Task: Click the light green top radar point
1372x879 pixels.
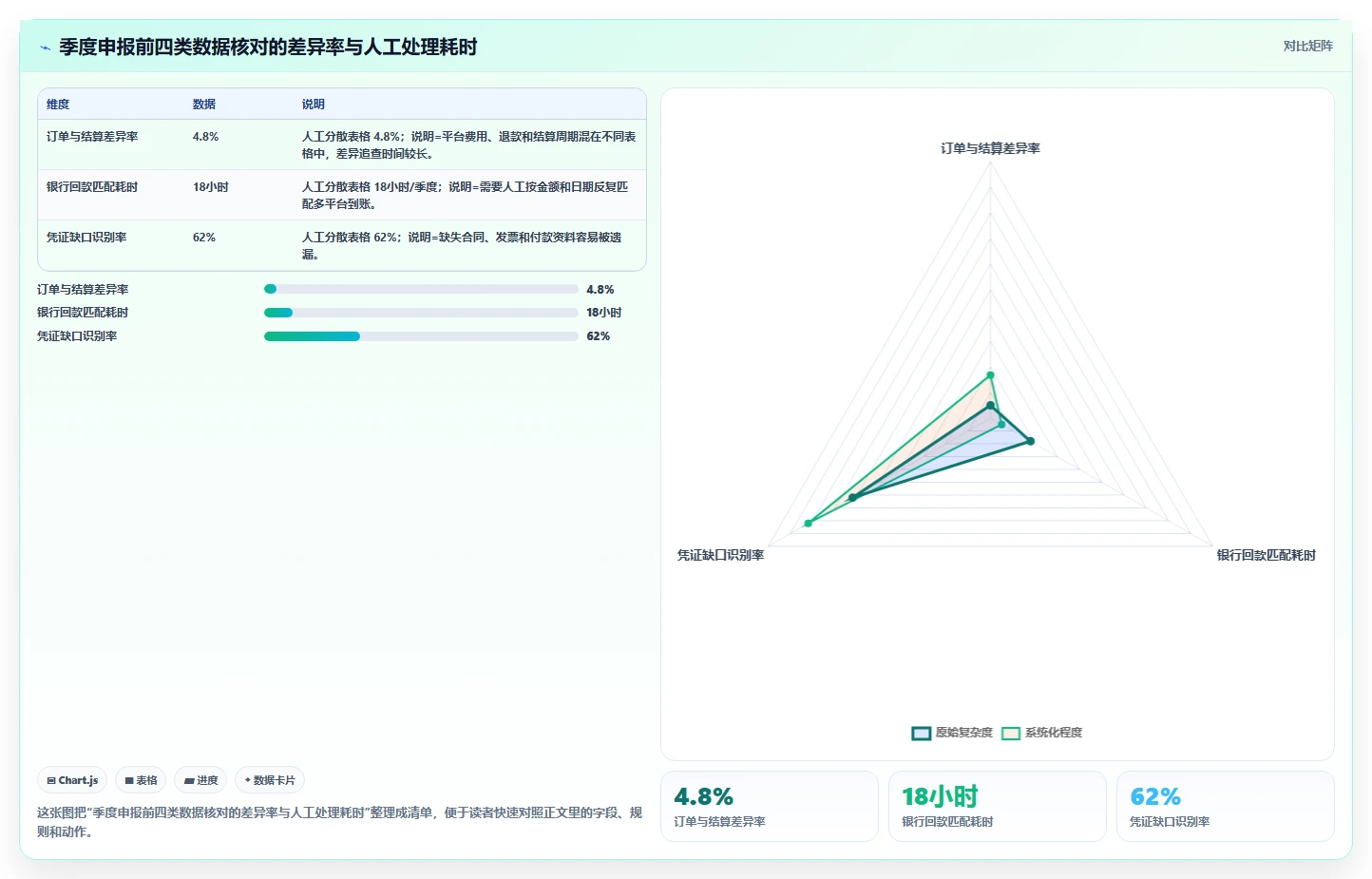Action: point(990,375)
